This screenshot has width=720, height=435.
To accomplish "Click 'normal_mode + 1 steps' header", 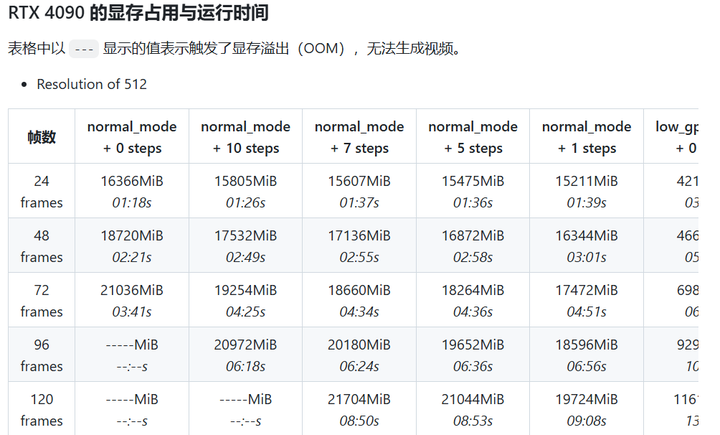I will (x=586, y=137).
